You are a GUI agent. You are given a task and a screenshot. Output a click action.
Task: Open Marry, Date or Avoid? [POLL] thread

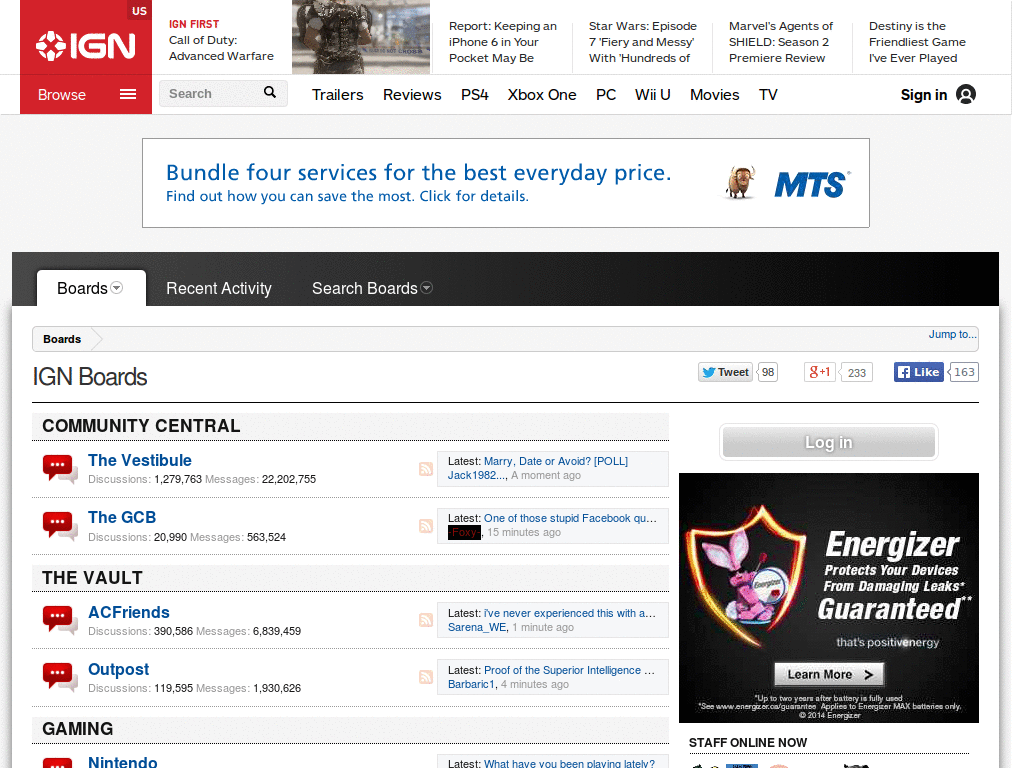(x=556, y=461)
